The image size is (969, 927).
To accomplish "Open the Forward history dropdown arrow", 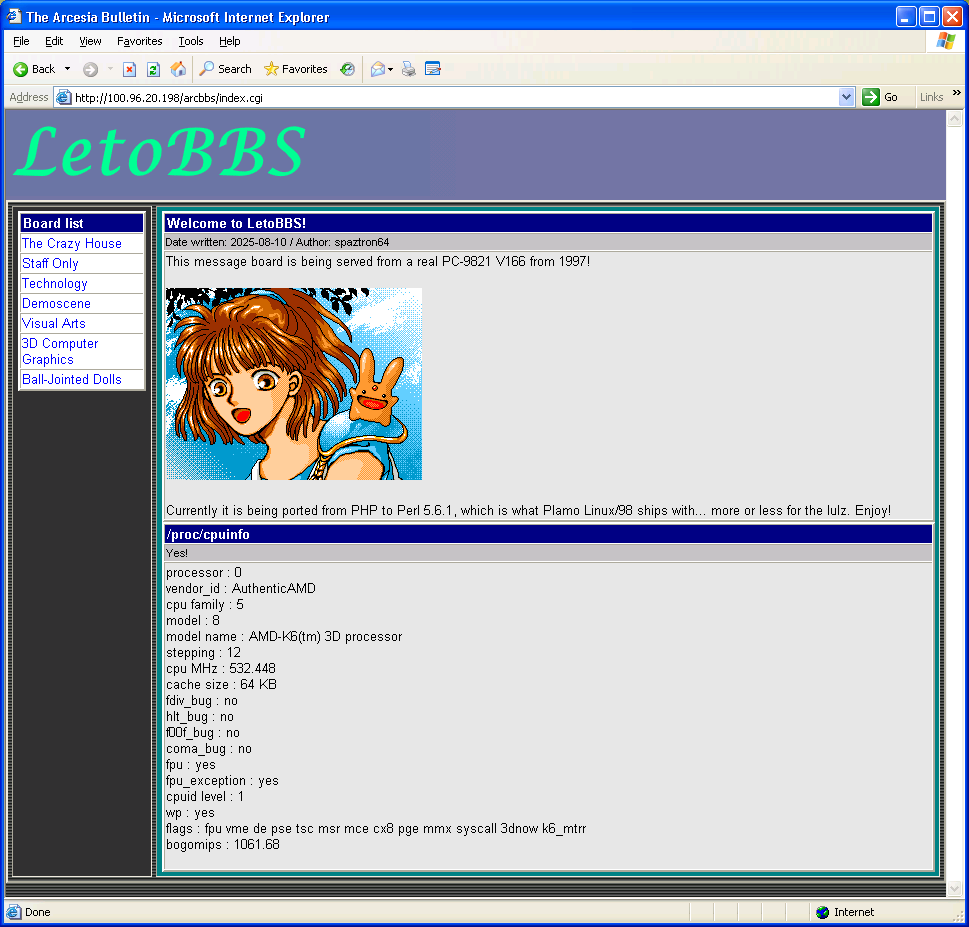I will [110, 69].
